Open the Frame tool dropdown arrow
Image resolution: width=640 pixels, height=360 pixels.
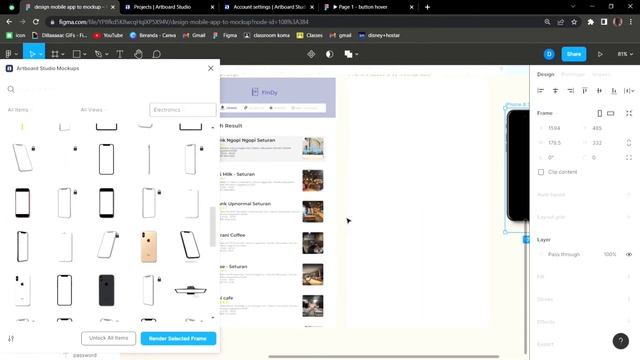click(63, 54)
